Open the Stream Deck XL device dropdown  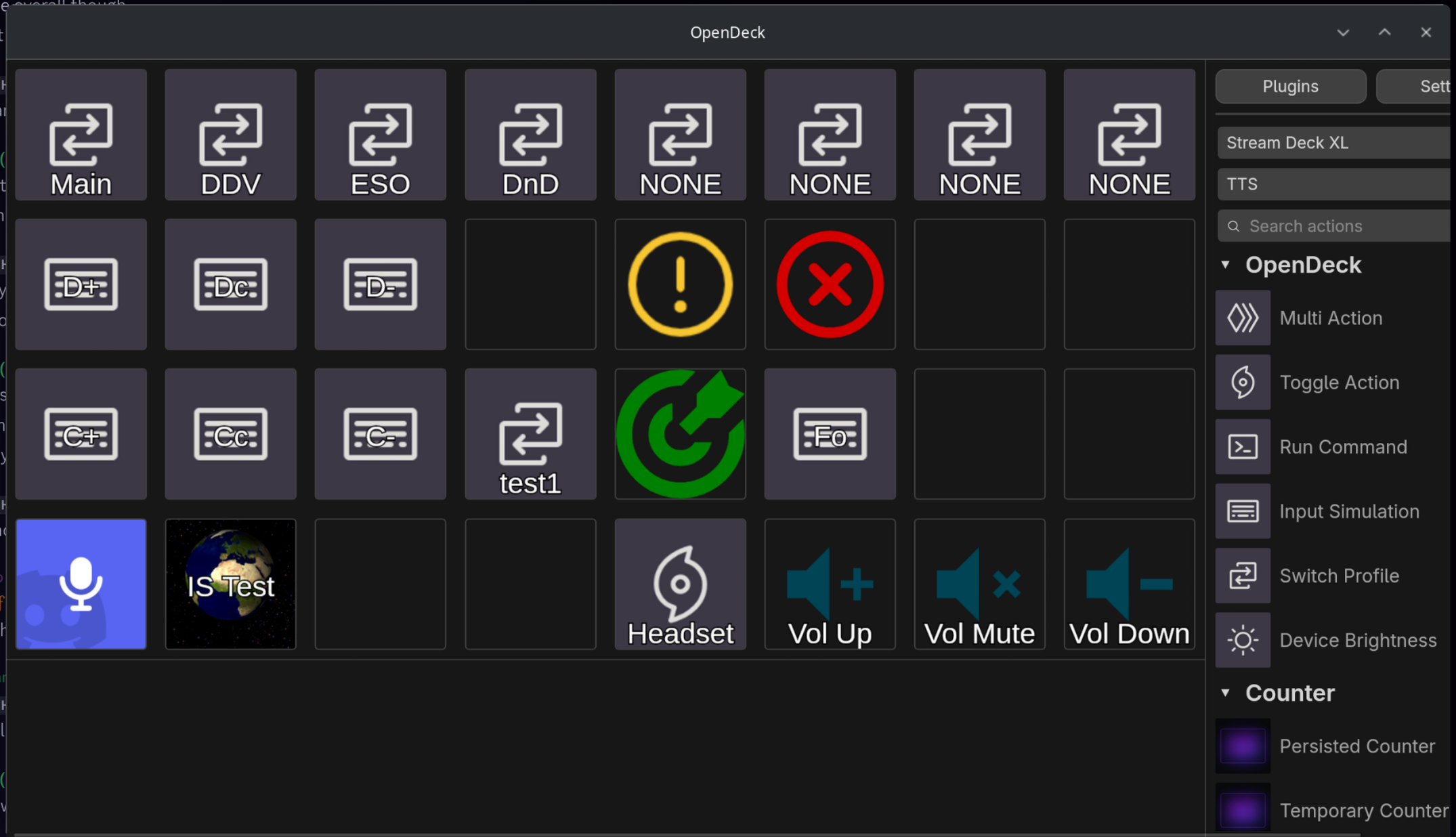(1334, 143)
